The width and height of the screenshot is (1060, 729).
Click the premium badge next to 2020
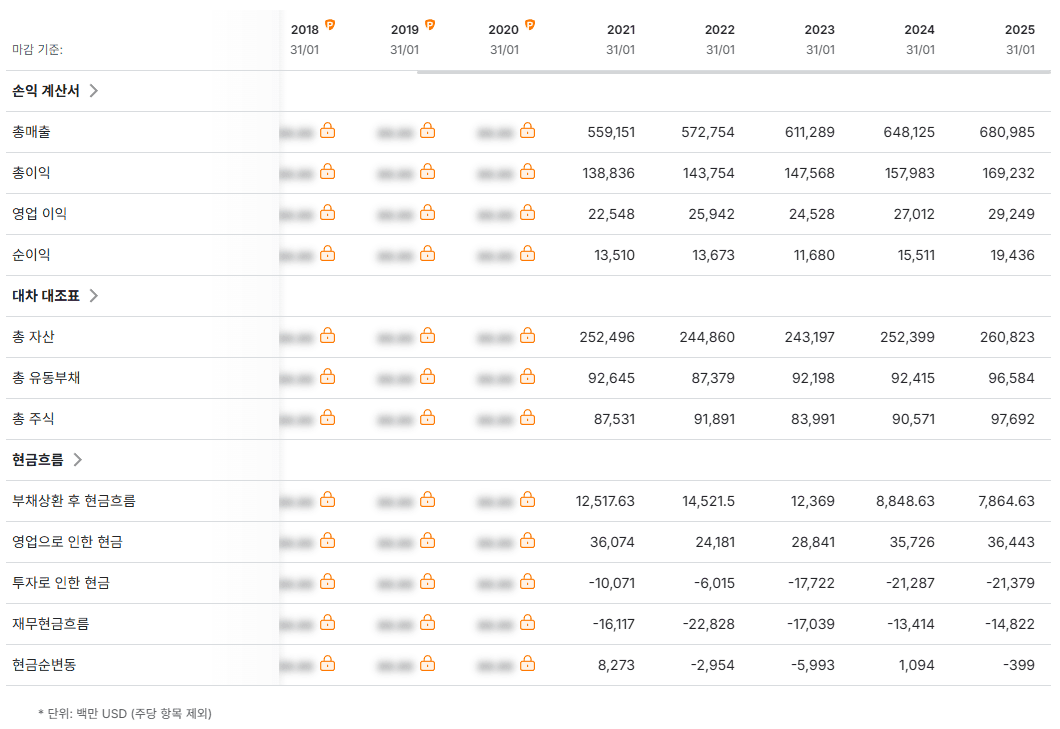[530, 25]
